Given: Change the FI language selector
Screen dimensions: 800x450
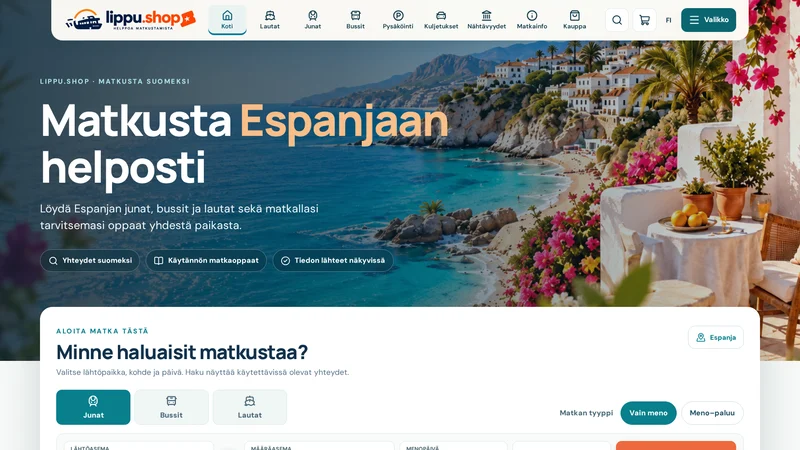Looking at the screenshot, I should tap(668, 20).
